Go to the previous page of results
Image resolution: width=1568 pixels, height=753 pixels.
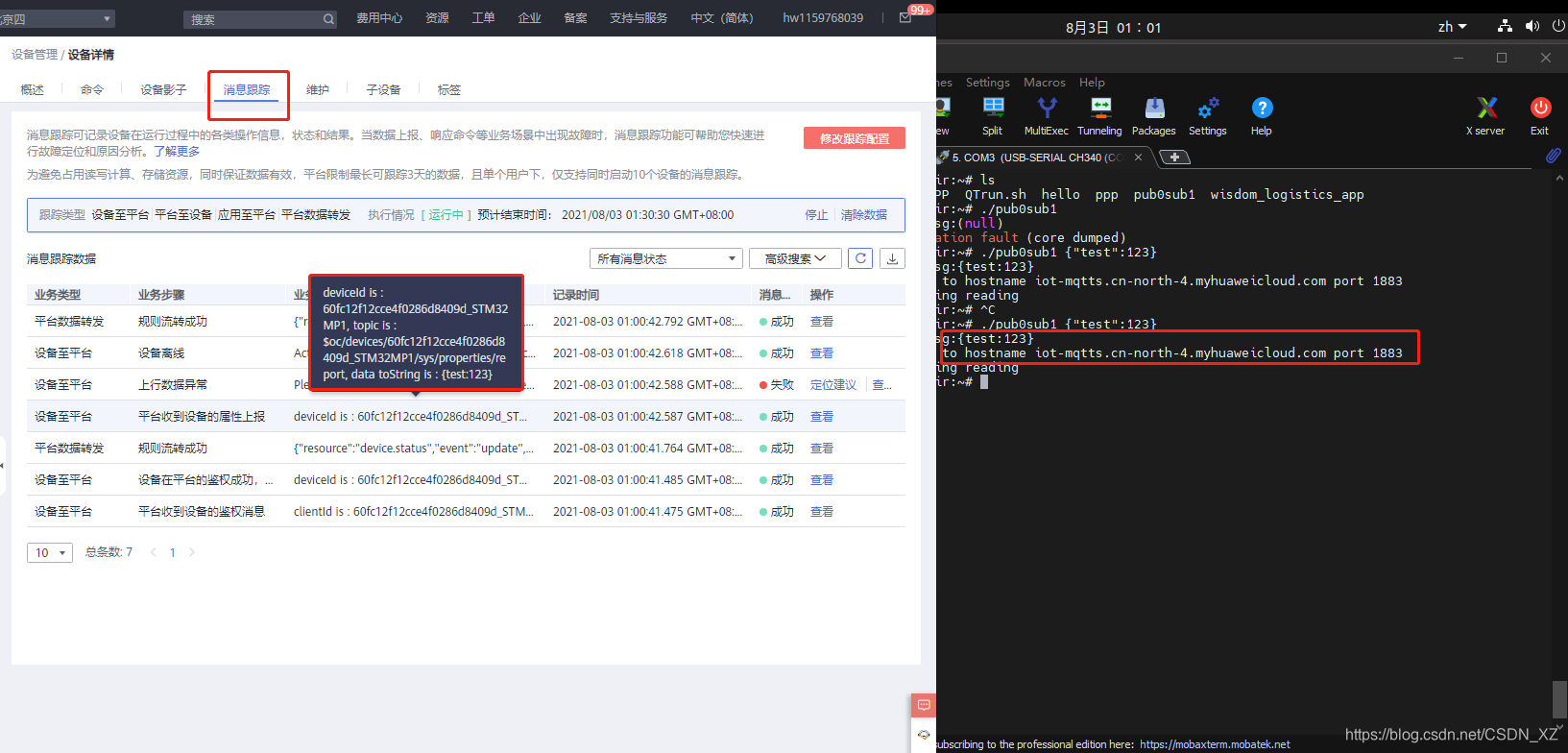(x=153, y=552)
